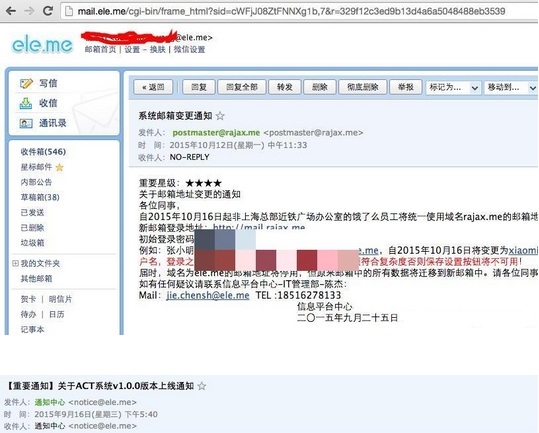Click the time 2015年10月12日 text

(238, 145)
